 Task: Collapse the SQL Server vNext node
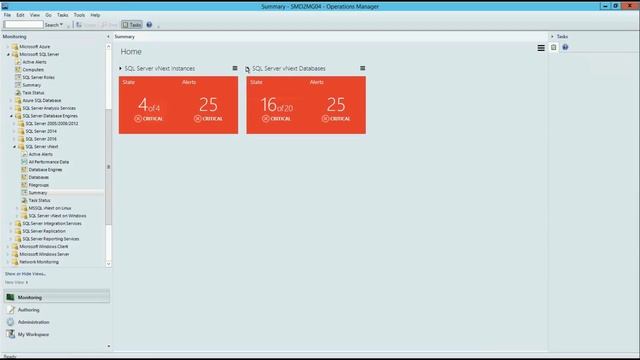14,147
